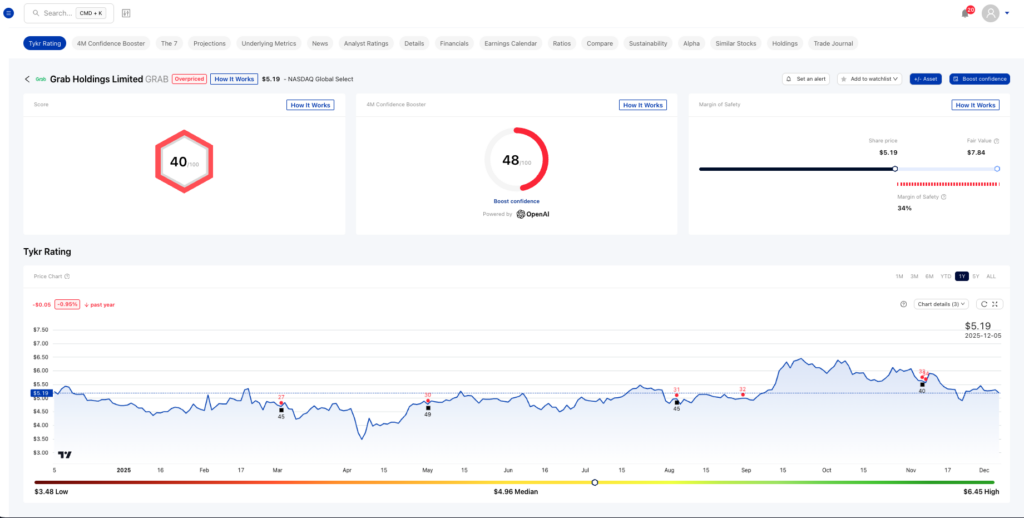Open the Ratios tab
This screenshot has height=518, width=1024.
point(562,43)
